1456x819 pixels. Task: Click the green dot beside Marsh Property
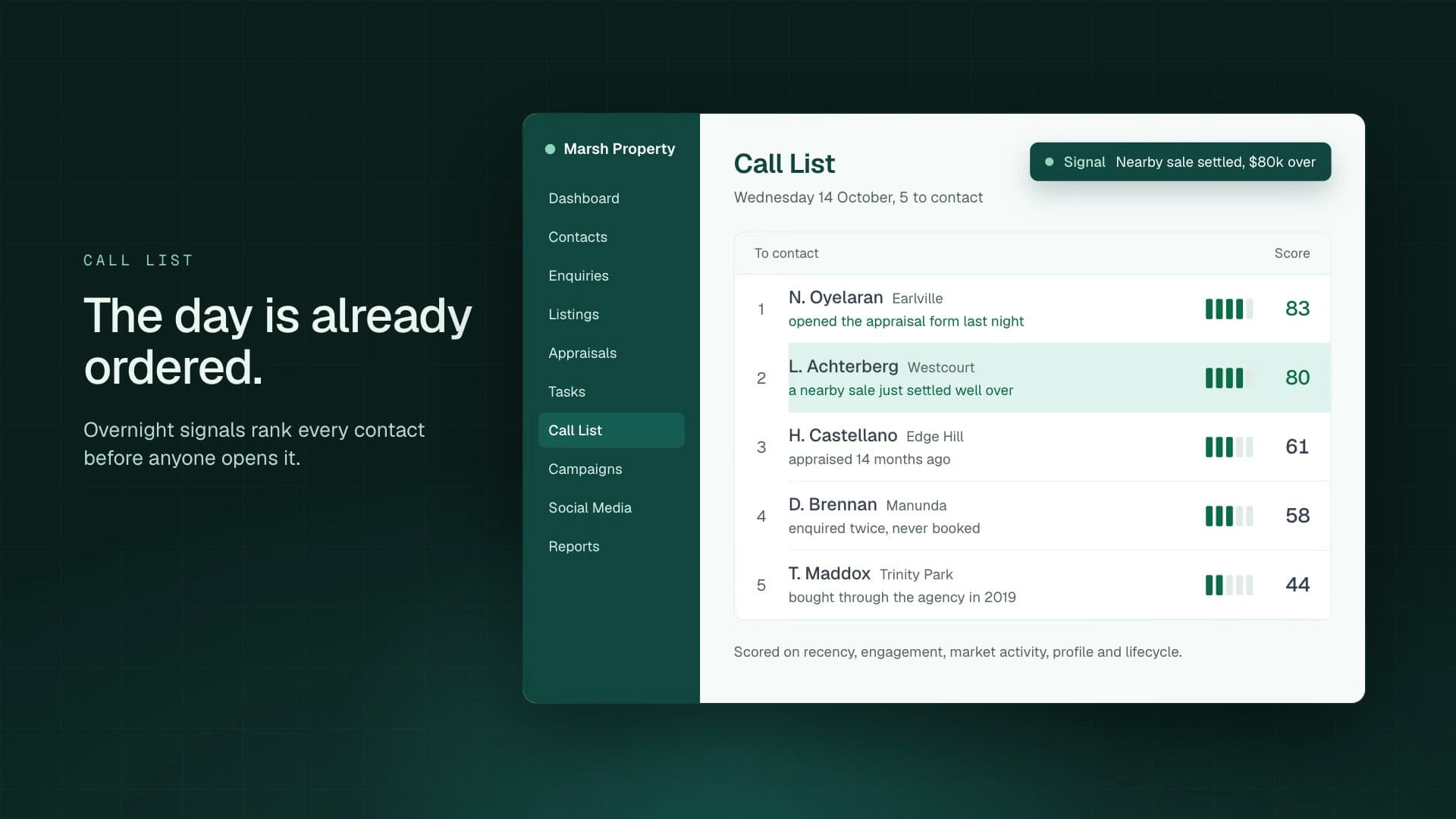point(550,149)
